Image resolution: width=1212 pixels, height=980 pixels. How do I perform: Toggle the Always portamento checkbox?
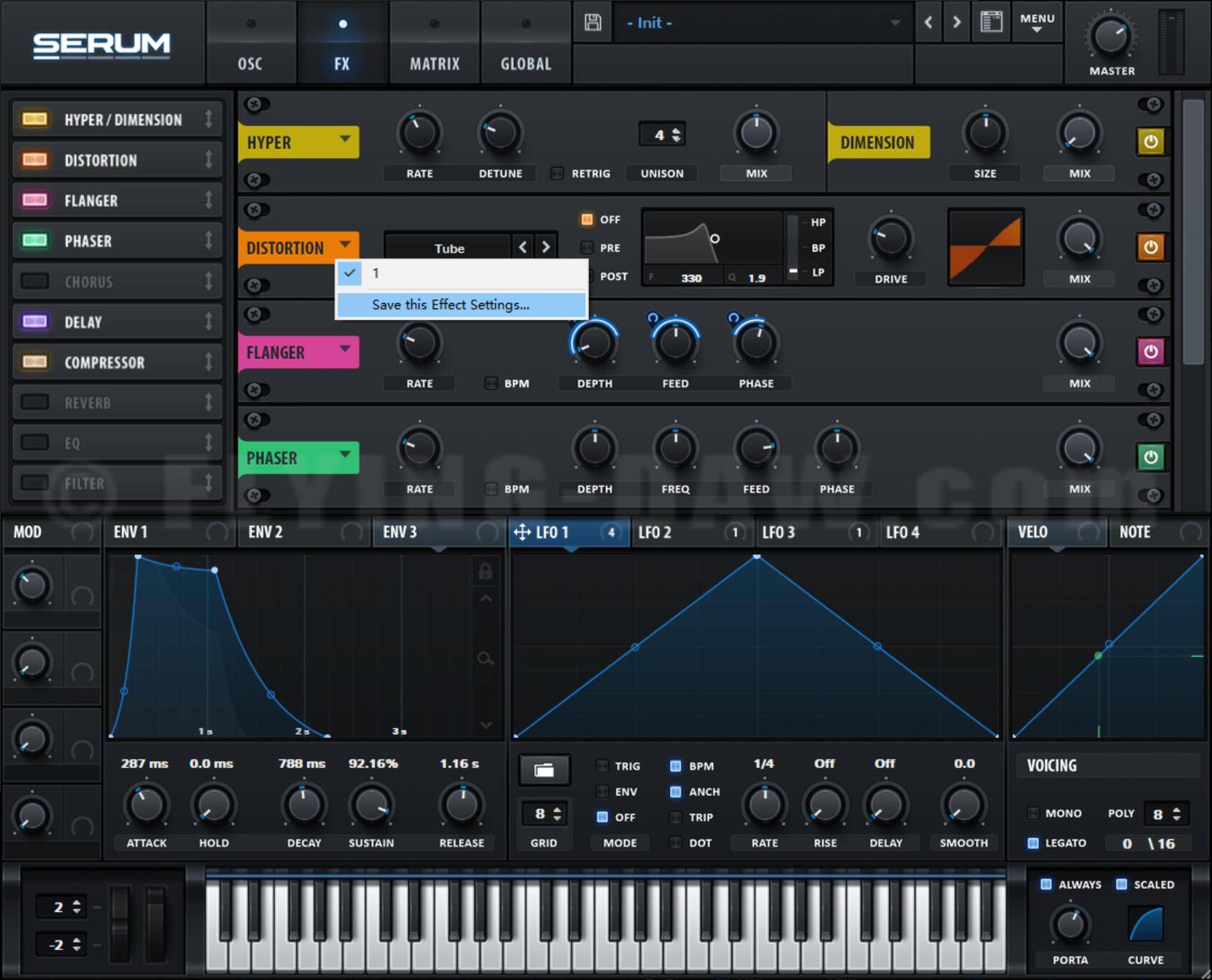[1046, 884]
